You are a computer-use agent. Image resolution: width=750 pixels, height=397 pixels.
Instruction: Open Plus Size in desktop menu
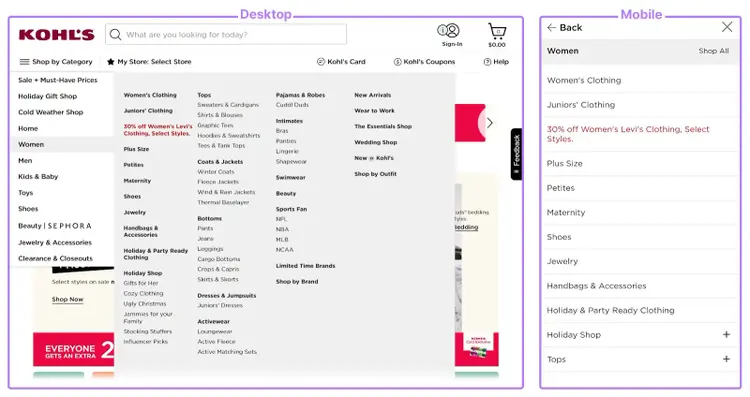[136, 149]
